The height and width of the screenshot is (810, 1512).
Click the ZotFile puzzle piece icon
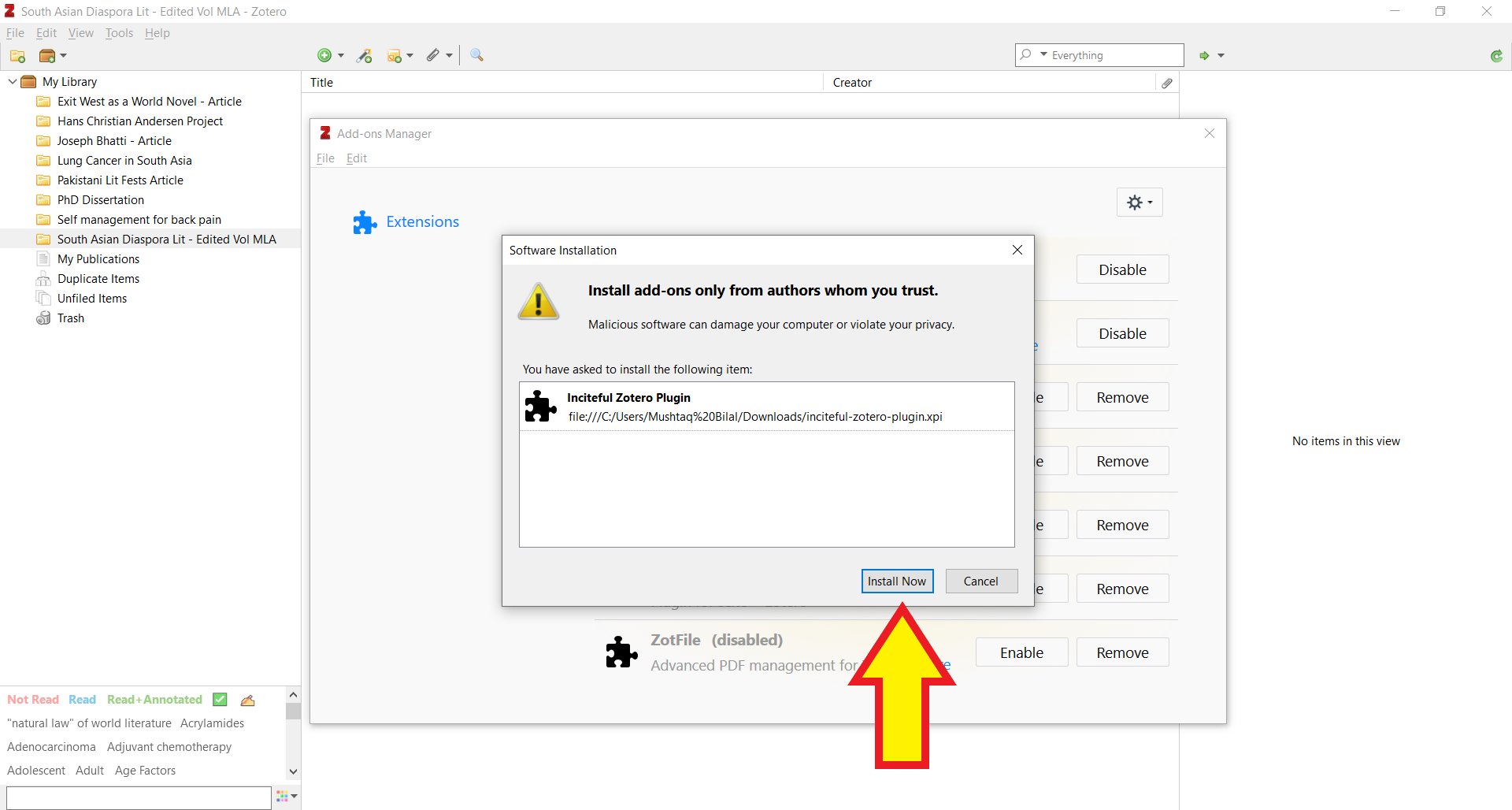[621, 652]
